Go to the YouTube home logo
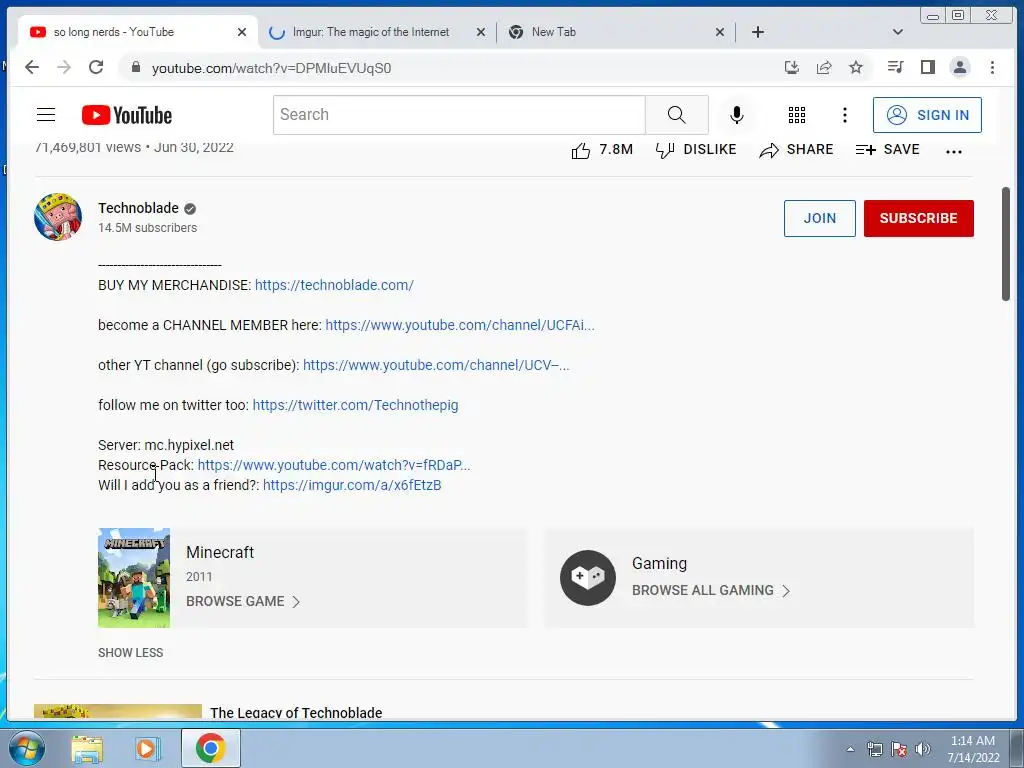 127,115
